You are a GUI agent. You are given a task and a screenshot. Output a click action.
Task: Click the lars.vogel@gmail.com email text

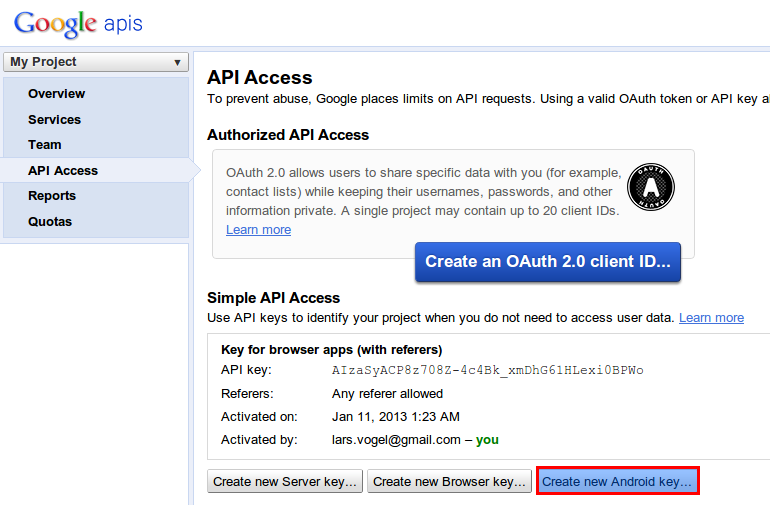[x=396, y=440]
